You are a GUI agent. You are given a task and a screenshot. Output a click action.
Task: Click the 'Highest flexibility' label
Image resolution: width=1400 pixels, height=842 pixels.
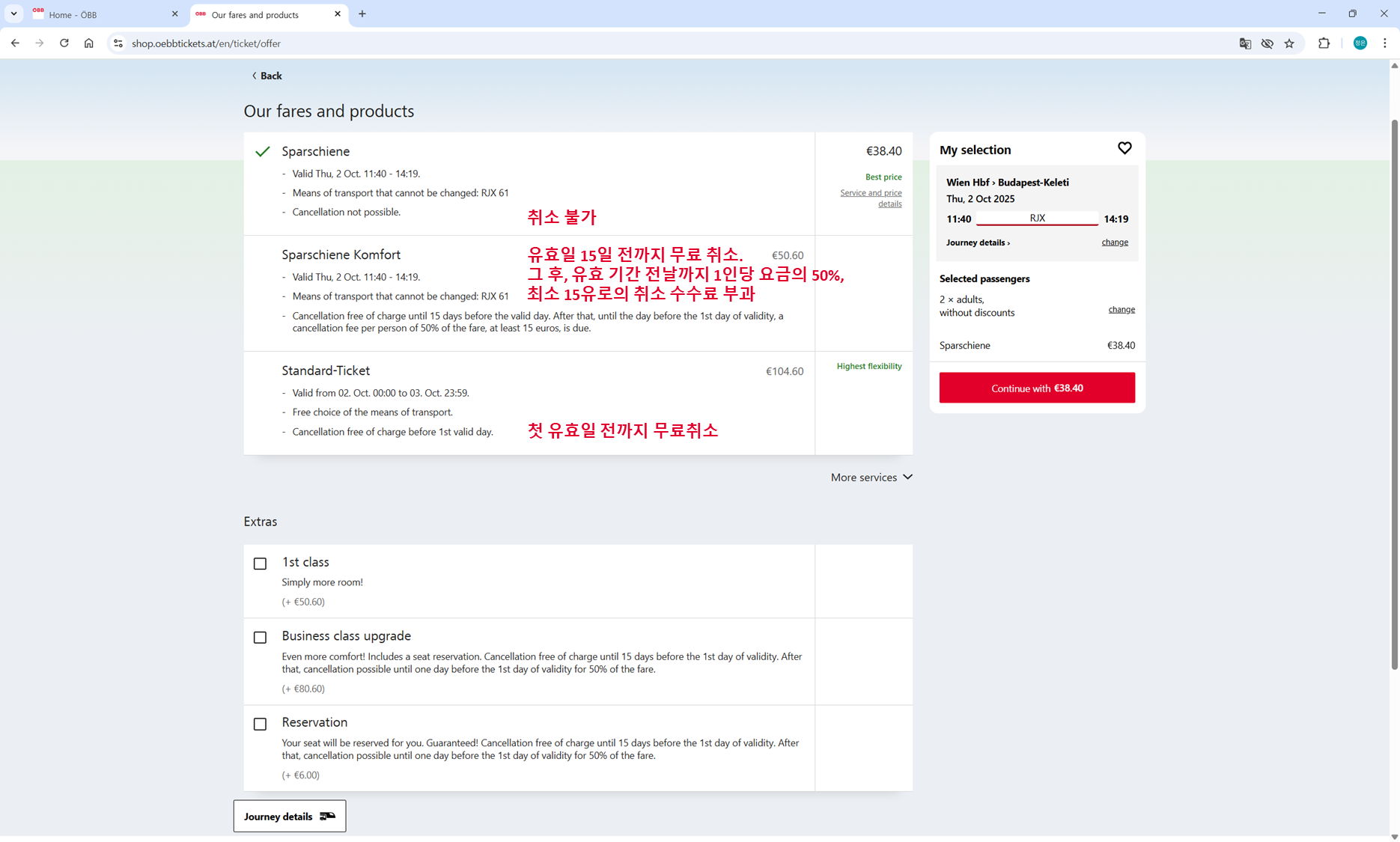[869, 366]
